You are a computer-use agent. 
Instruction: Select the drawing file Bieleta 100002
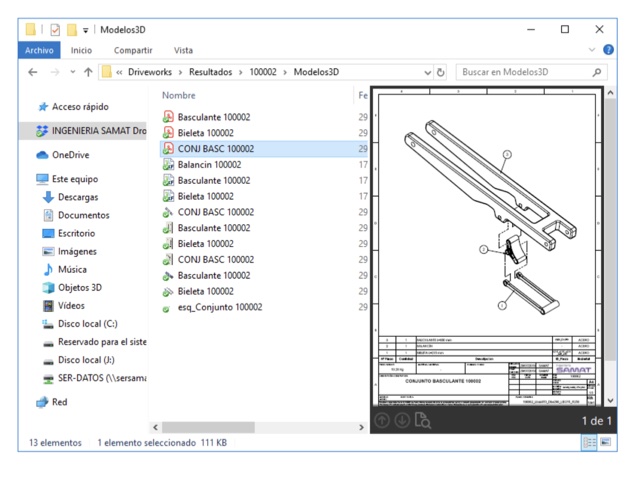[199, 244]
